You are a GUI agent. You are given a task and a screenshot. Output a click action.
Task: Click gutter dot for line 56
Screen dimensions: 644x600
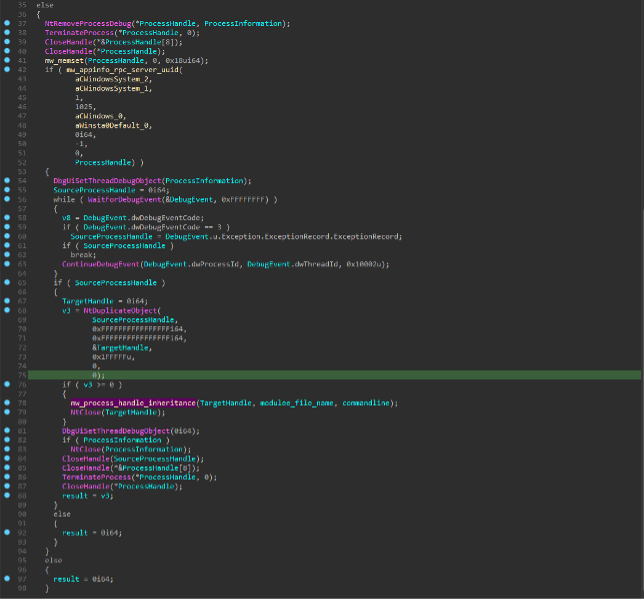point(8,199)
